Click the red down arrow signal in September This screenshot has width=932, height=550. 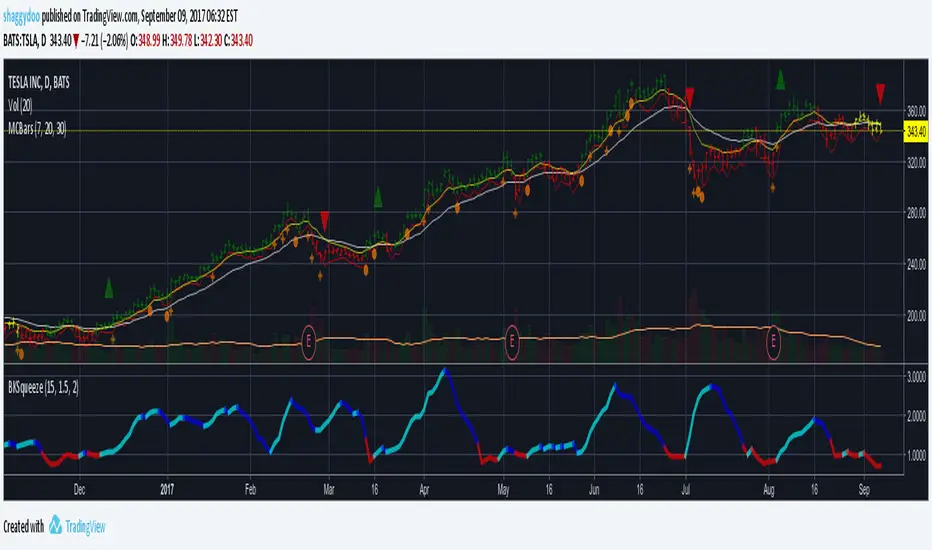(x=880, y=94)
